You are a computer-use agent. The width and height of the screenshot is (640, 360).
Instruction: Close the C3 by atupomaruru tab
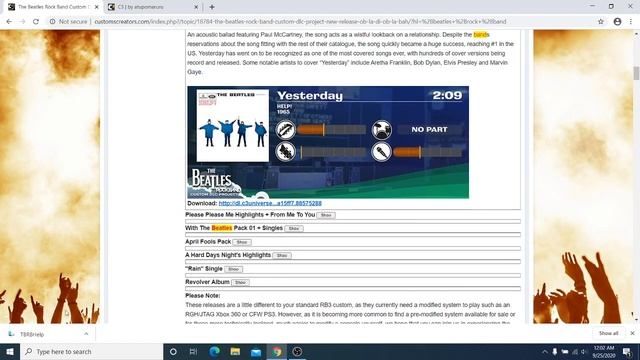pos(196,7)
